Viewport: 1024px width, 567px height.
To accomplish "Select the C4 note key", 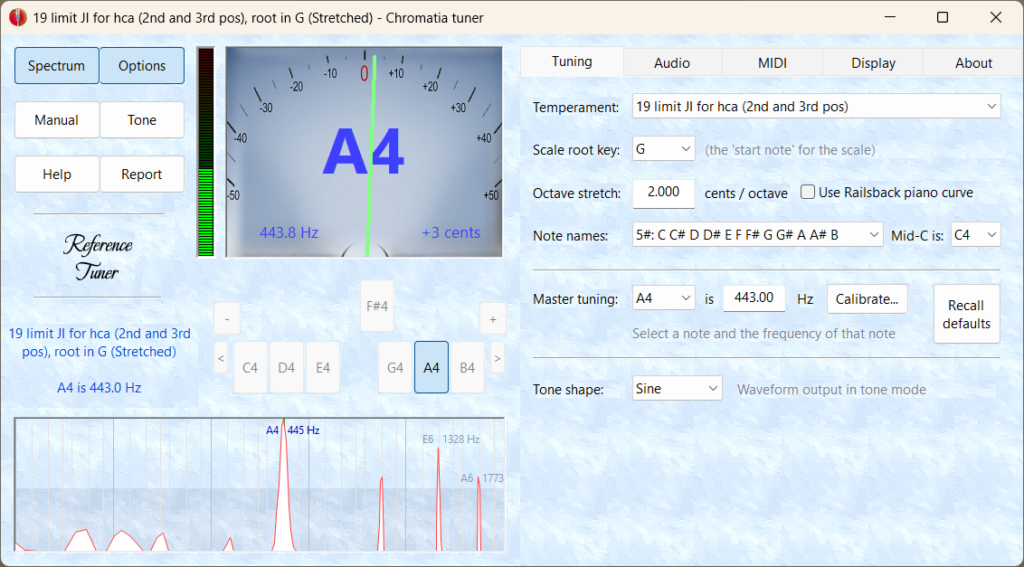I will [x=250, y=367].
